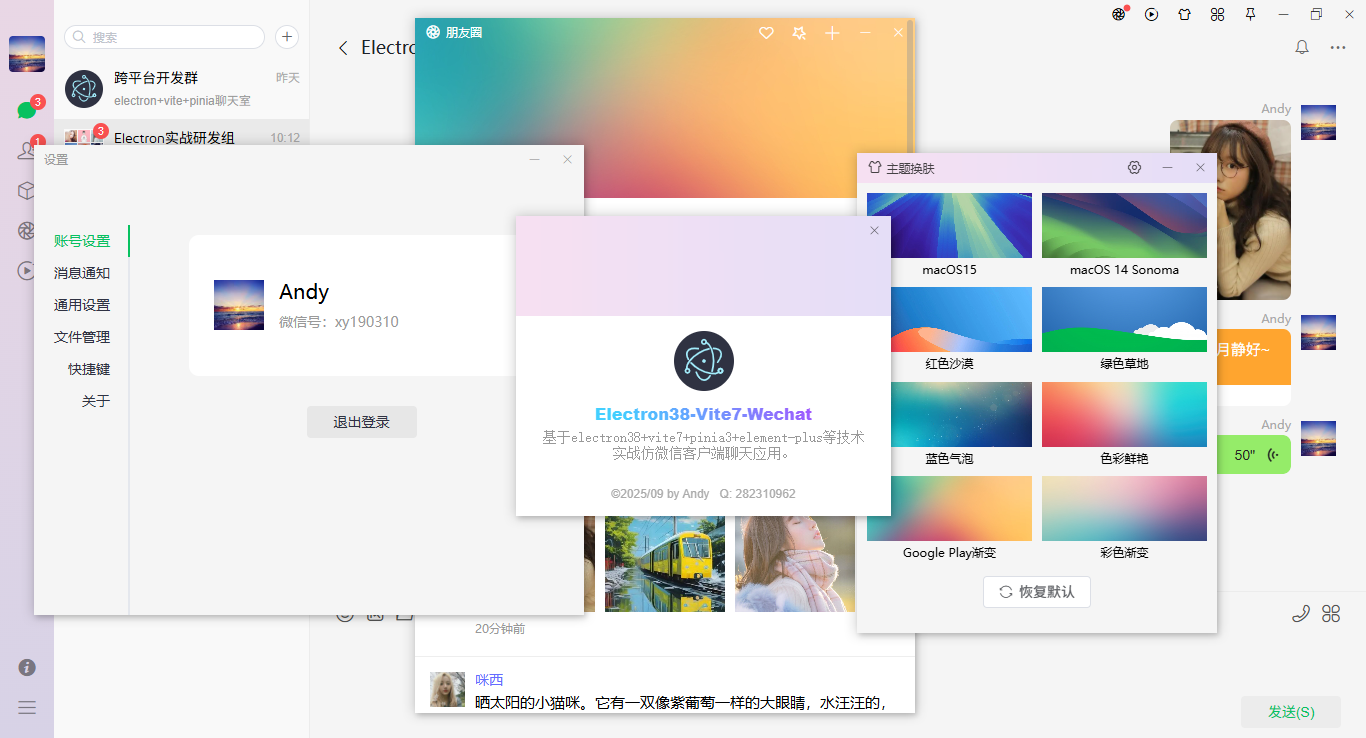
Task: Click the 发送(S) send button
Action: 1291,712
